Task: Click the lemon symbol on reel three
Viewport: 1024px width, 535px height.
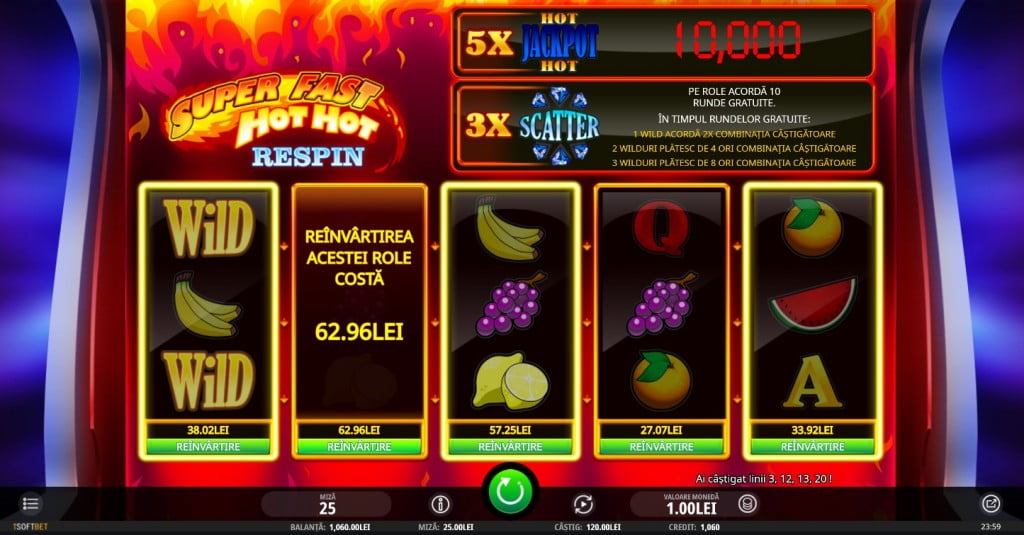Action: [510, 380]
